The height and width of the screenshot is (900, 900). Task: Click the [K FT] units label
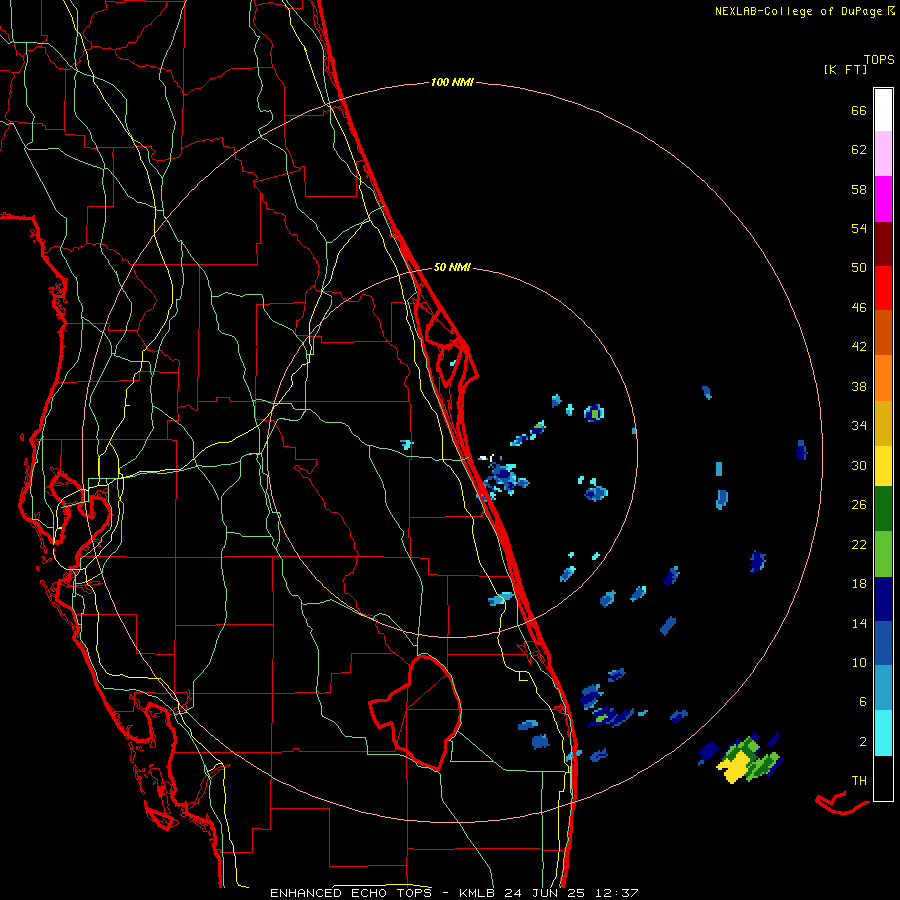point(845,69)
